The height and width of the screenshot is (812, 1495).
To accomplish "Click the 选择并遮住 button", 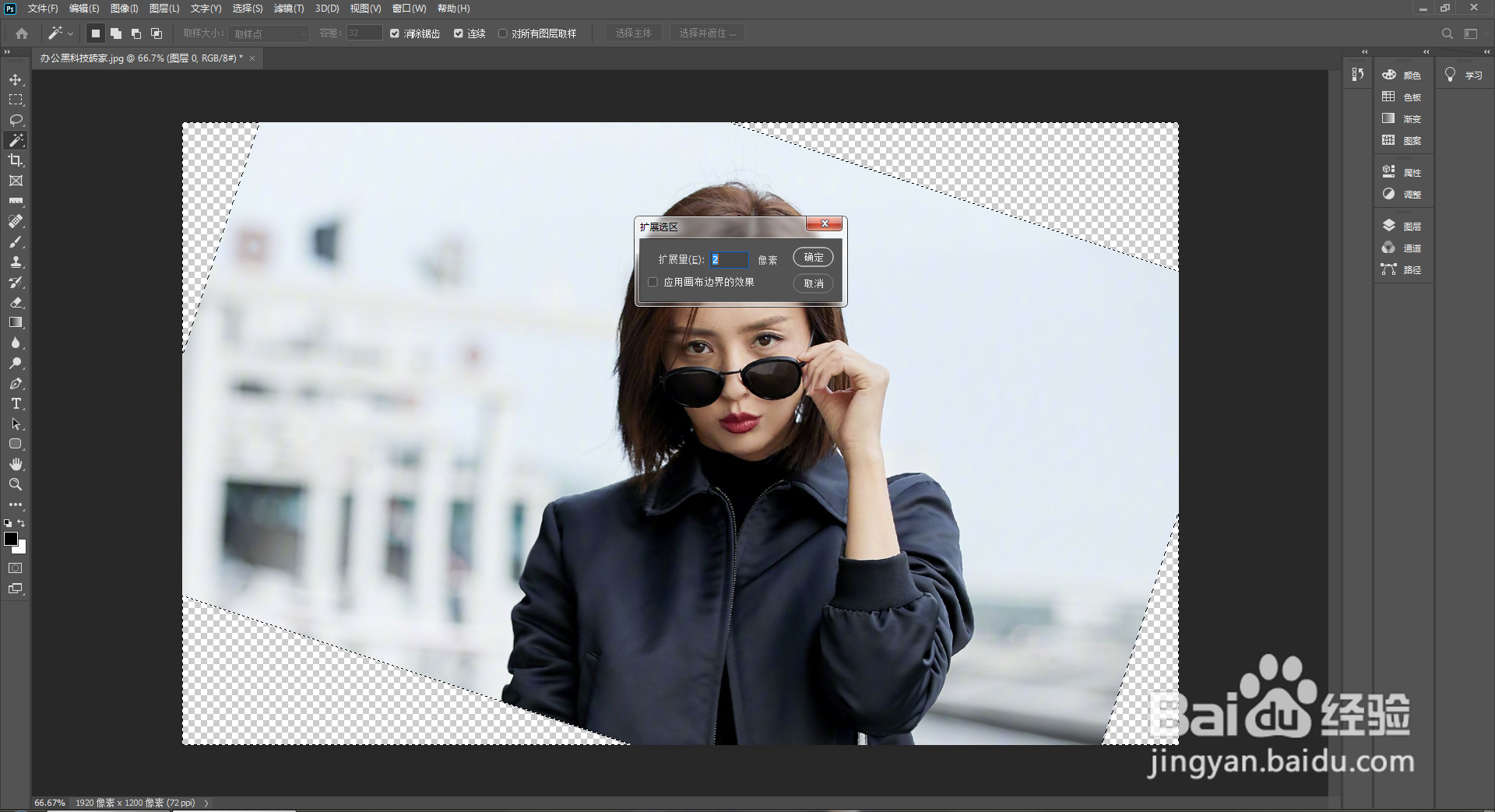I will pyautogui.click(x=707, y=33).
